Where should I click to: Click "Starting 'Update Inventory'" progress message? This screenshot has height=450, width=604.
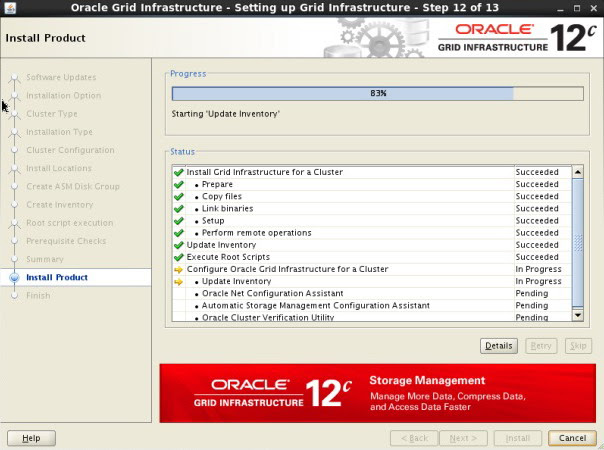point(226,114)
